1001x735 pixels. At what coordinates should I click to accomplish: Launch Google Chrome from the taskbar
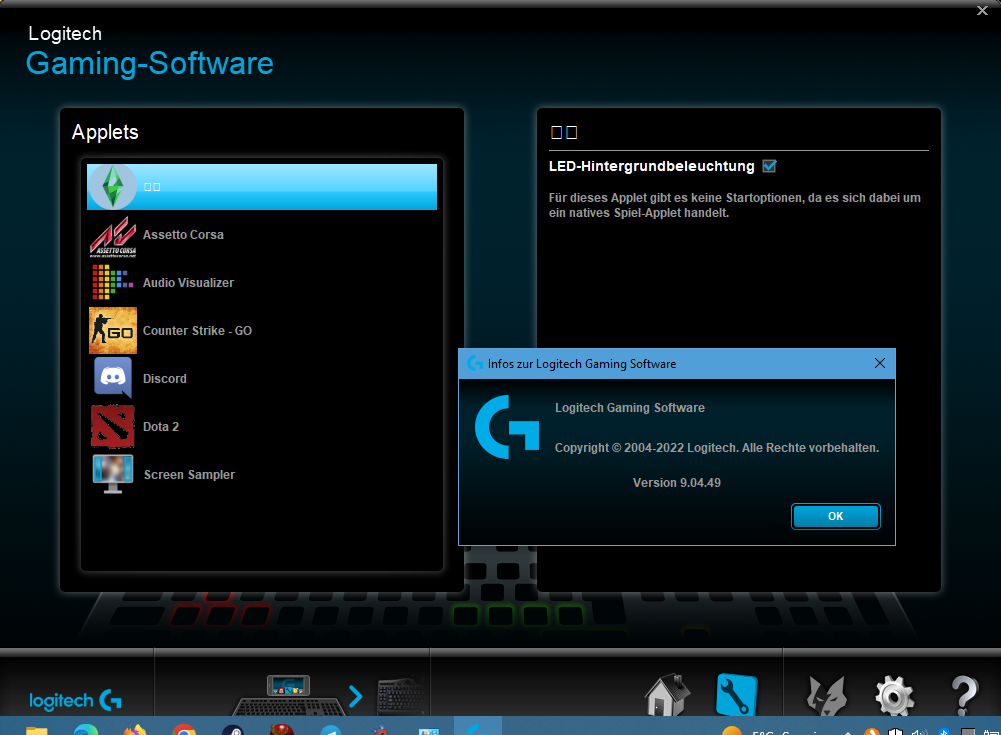[x=184, y=731]
